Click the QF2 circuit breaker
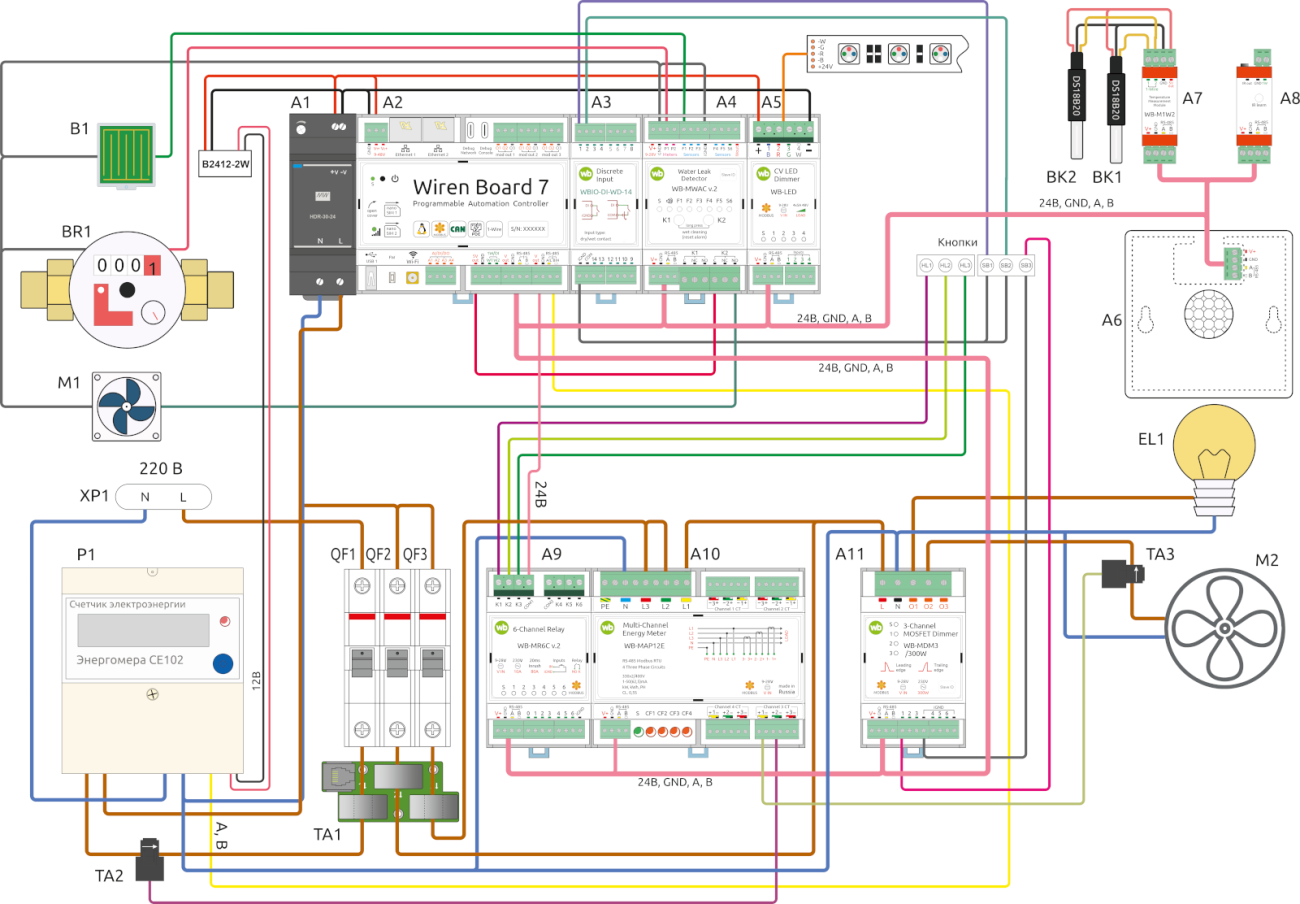1300x904 pixels. coord(399,660)
